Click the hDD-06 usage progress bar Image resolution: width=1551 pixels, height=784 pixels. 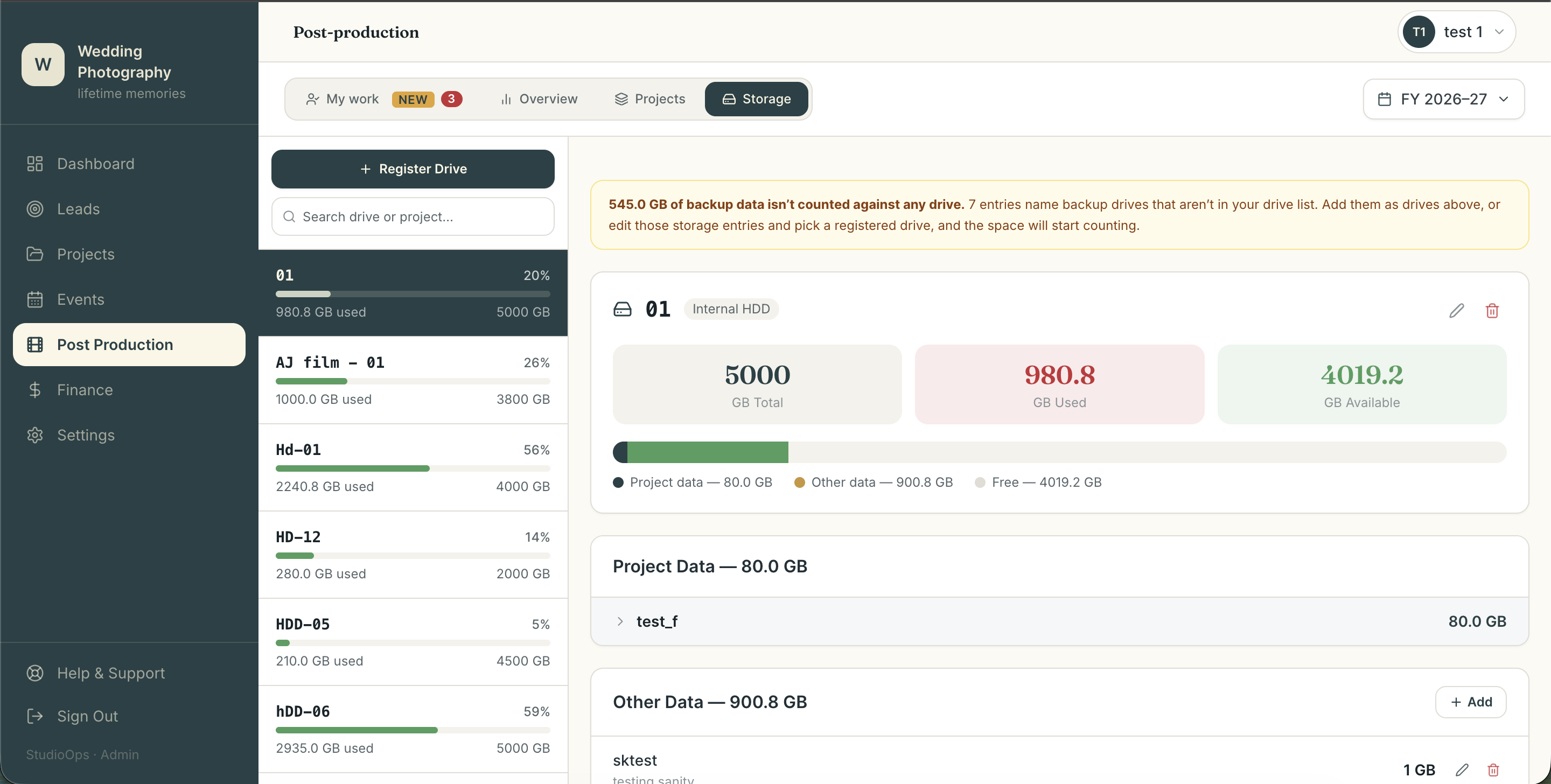(x=413, y=730)
